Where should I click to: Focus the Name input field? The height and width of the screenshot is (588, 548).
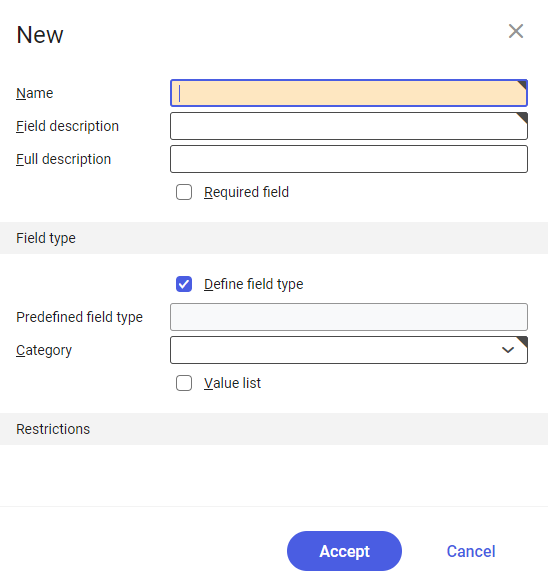tap(349, 93)
